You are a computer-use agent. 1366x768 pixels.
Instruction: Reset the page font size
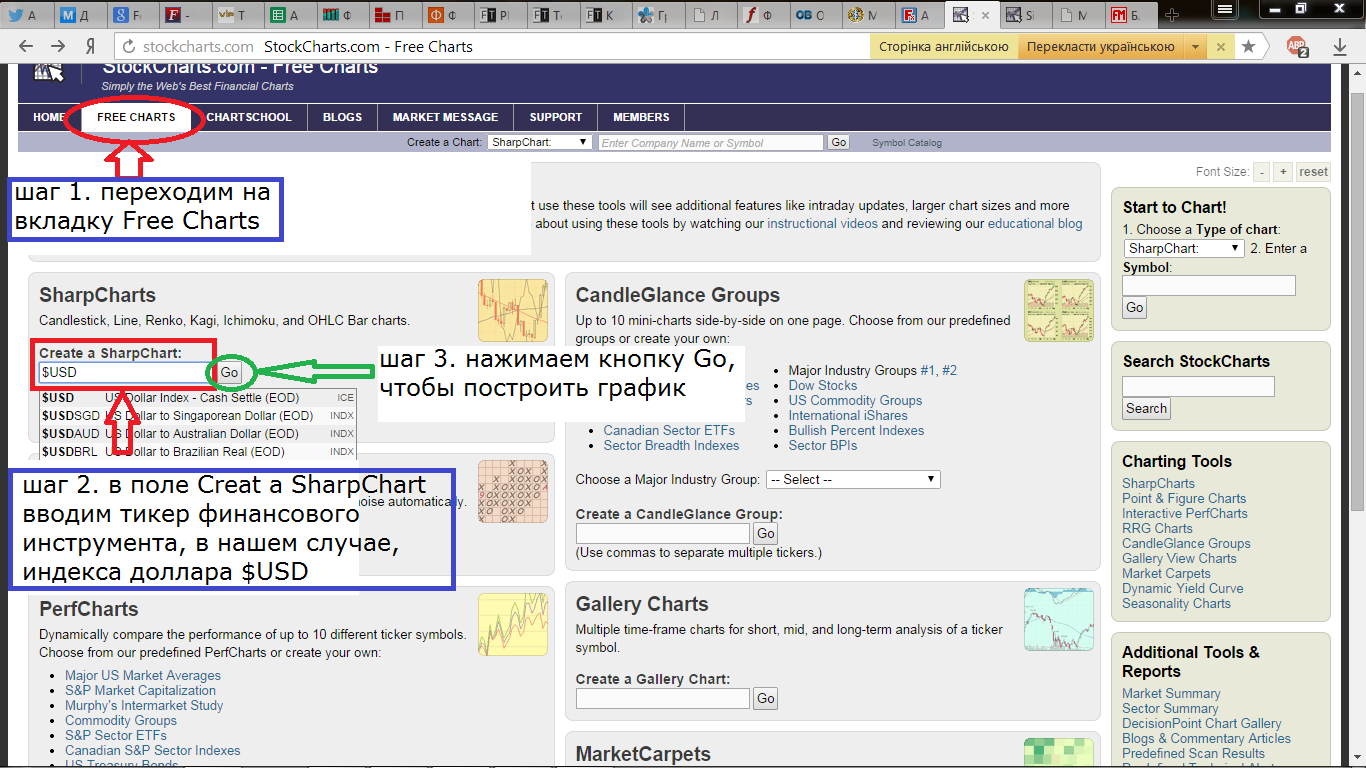(x=1313, y=172)
